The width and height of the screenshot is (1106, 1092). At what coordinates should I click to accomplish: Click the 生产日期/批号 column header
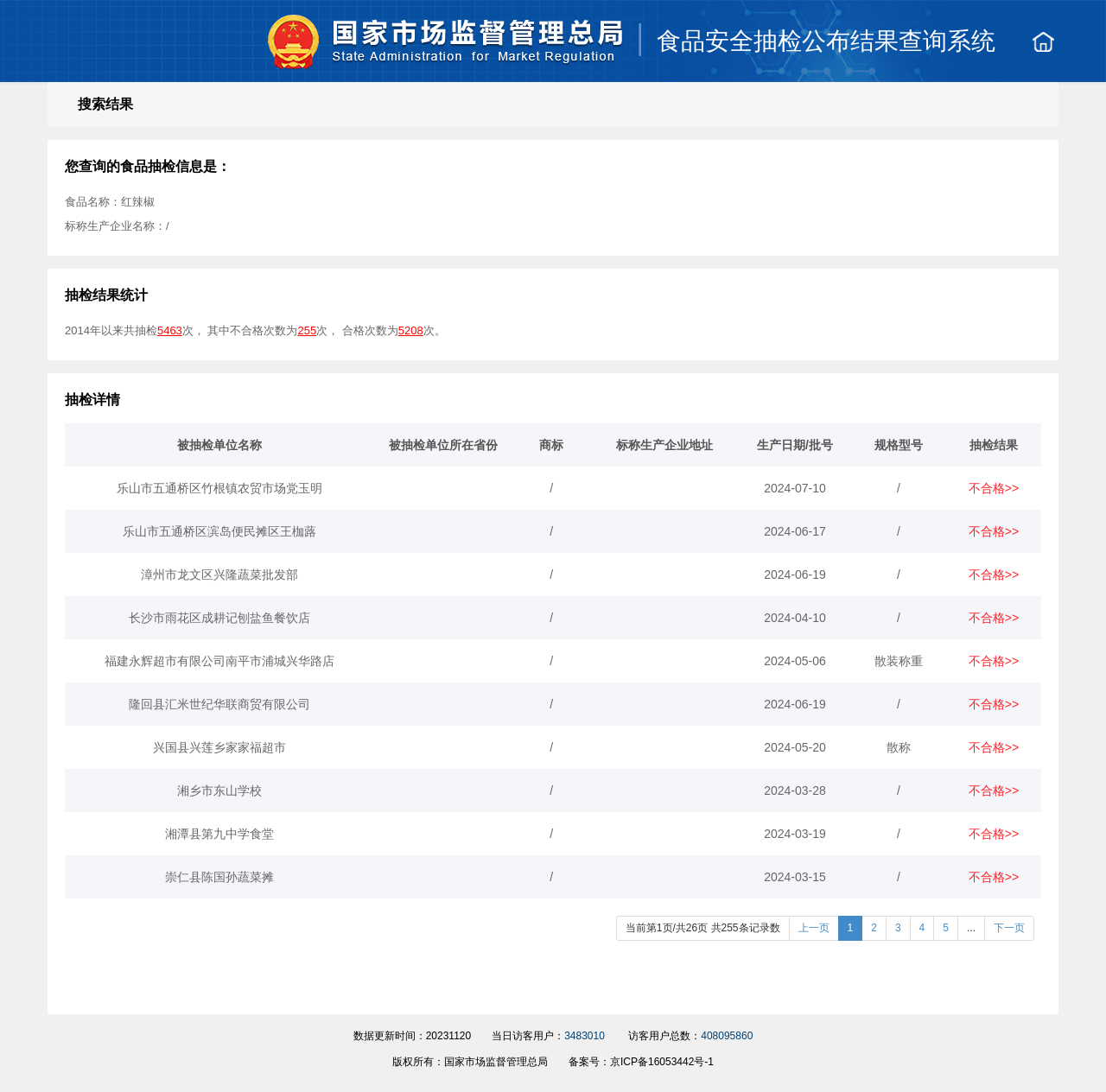click(795, 446)
